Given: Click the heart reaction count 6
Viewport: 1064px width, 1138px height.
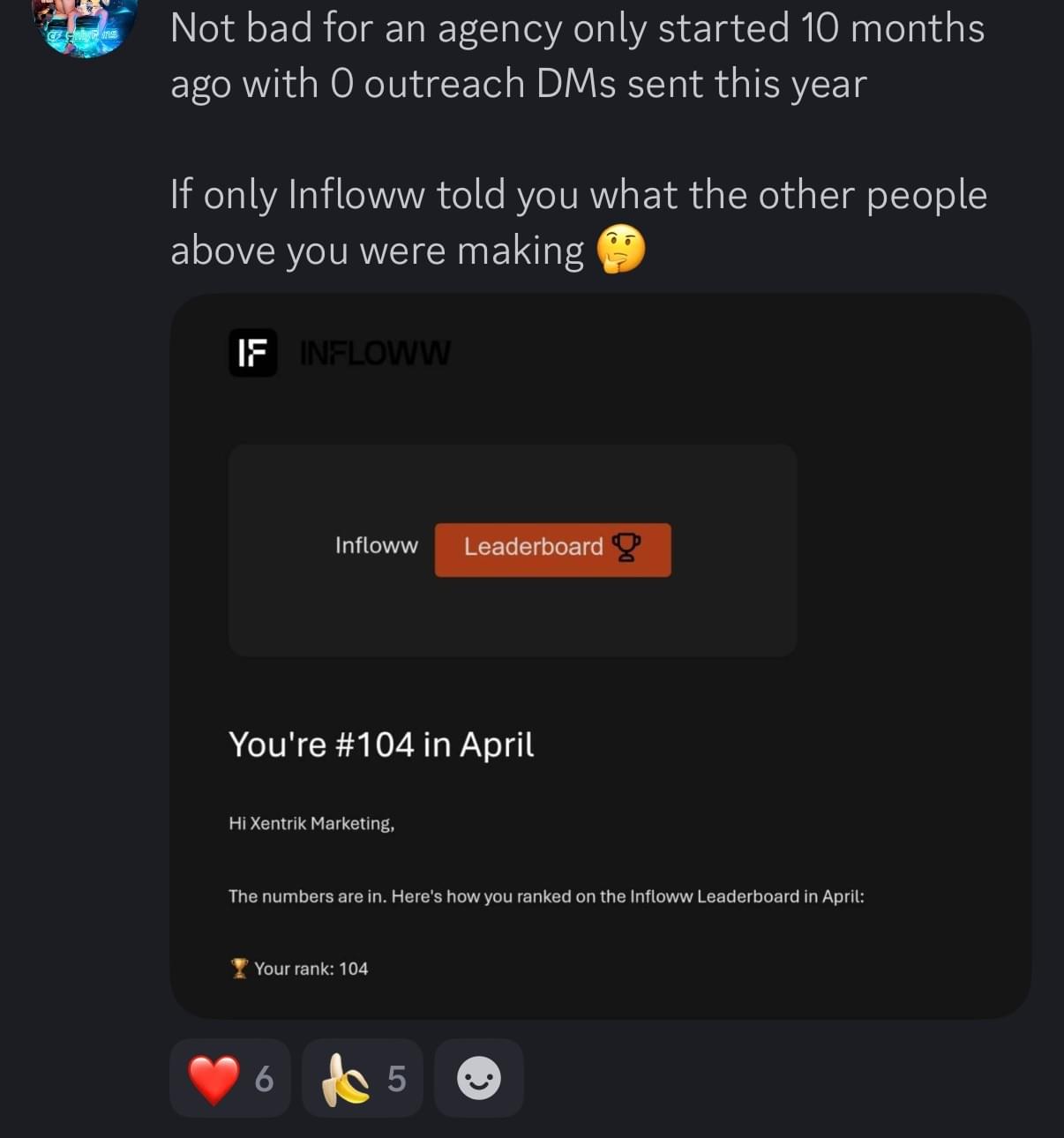Looking at the screenshot, I should click(x=264, y=1079).
